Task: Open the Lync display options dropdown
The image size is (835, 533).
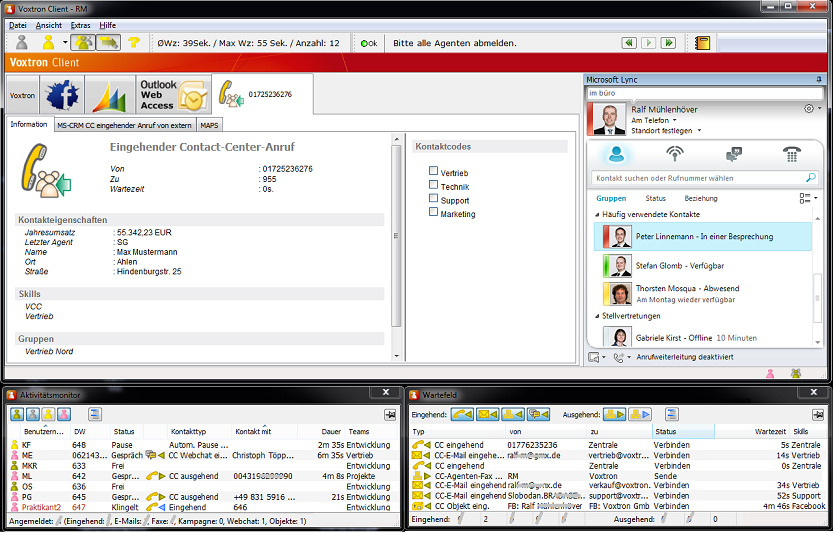Action: 808,198
